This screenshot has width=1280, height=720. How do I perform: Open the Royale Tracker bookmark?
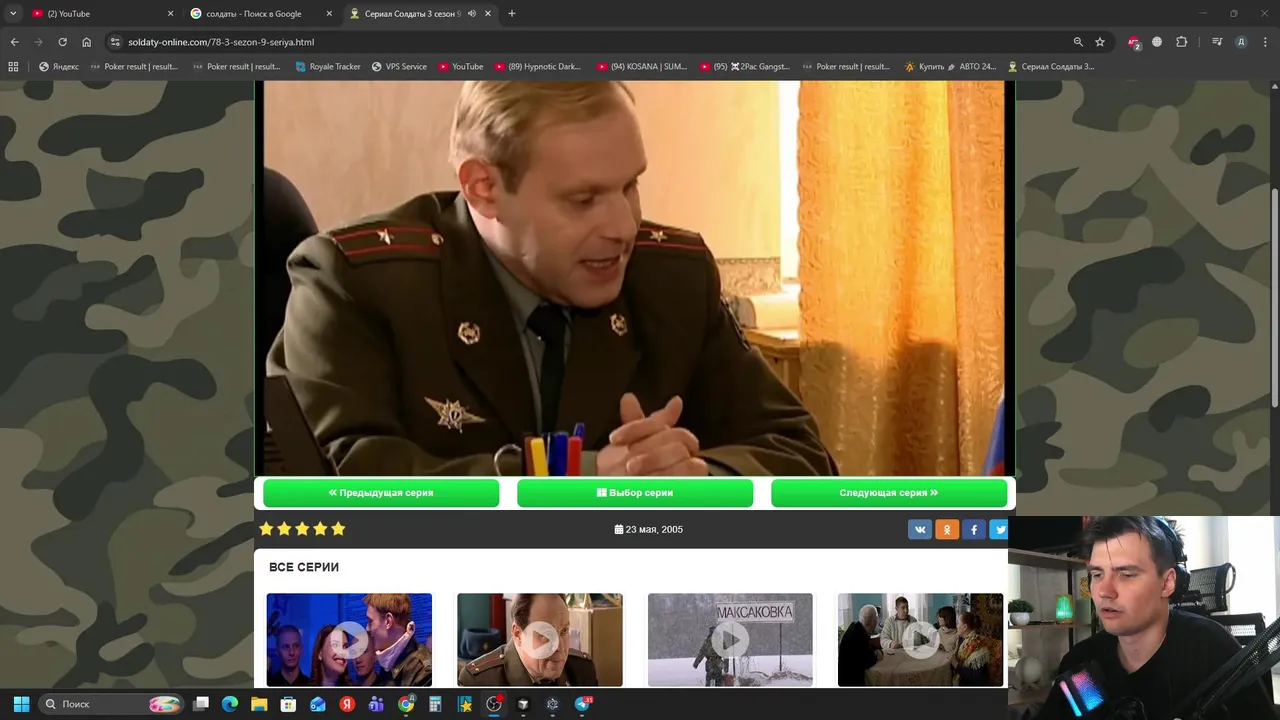pos(328,67)
